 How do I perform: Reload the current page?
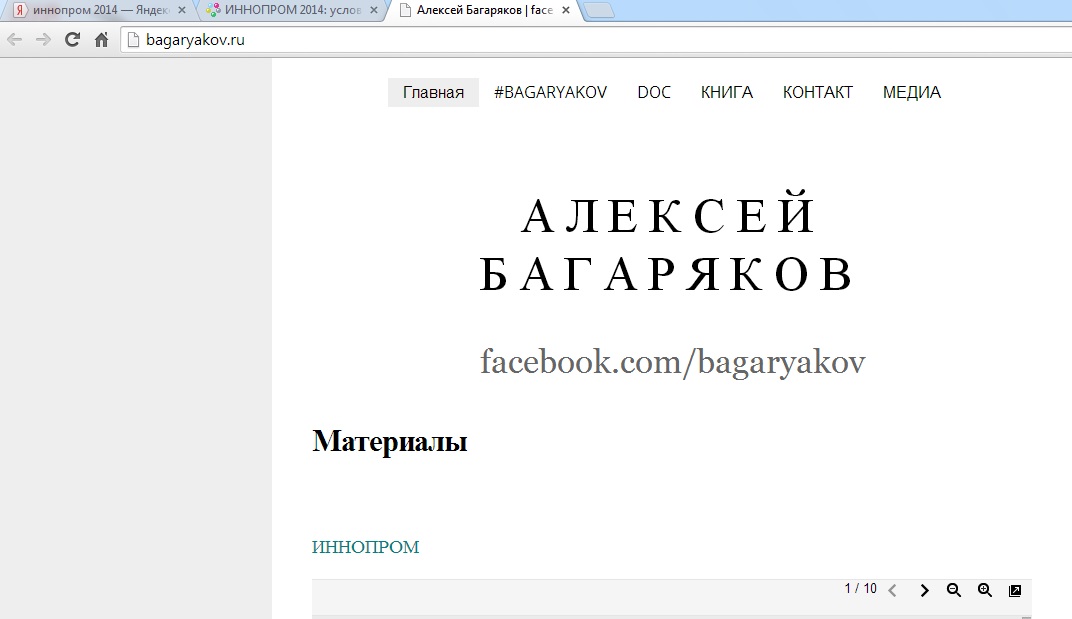point(72,40)
